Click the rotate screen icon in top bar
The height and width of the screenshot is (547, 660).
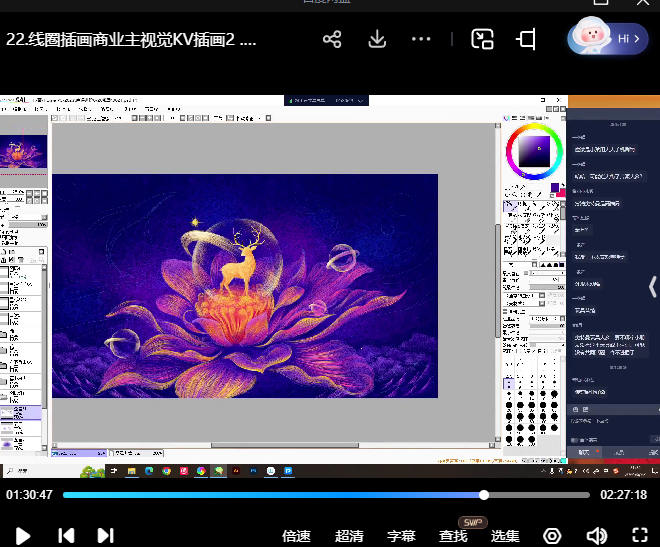[526, 39]
